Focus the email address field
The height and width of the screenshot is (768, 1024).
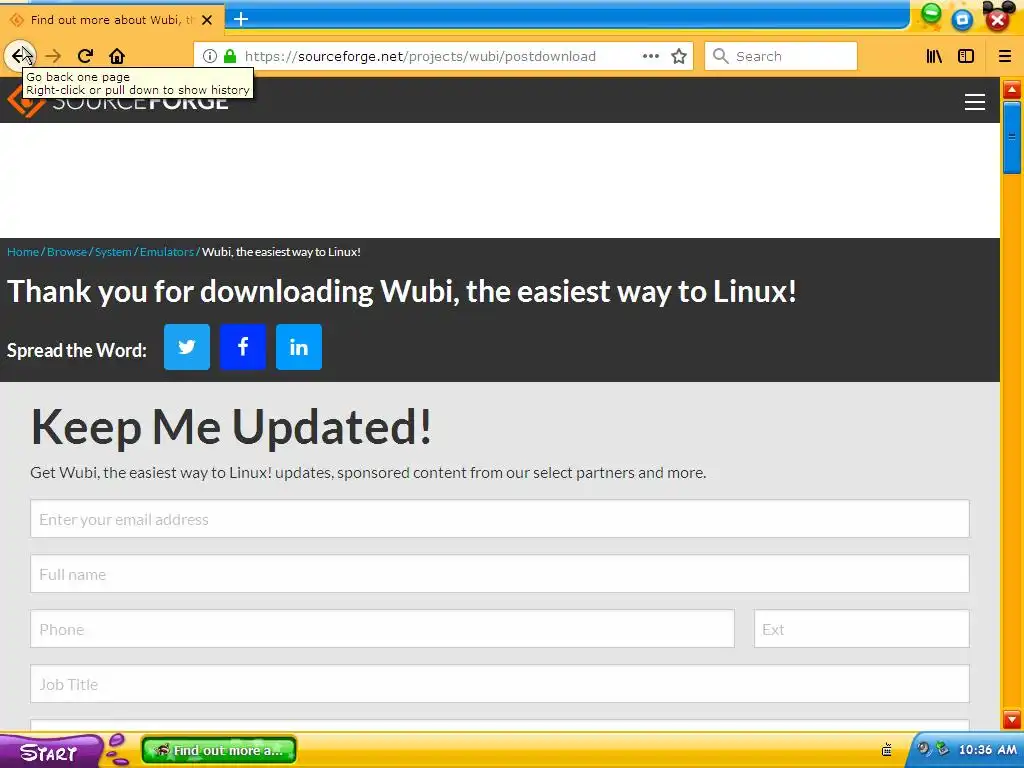point(500,519)
